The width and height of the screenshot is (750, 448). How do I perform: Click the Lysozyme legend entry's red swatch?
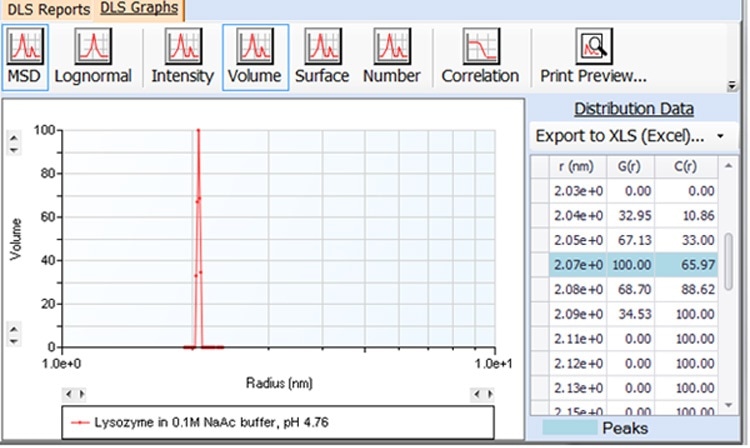point(82,423)
